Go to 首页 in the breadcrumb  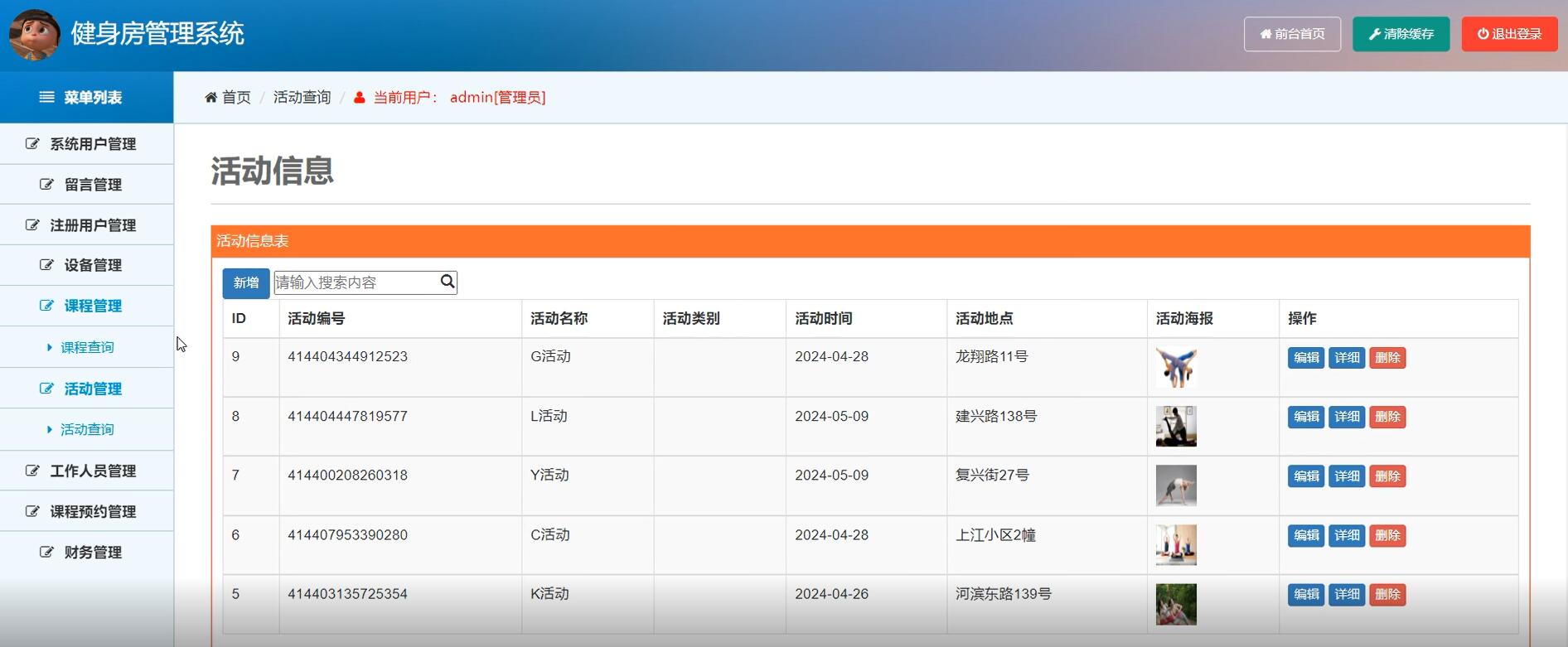[236, 98]
